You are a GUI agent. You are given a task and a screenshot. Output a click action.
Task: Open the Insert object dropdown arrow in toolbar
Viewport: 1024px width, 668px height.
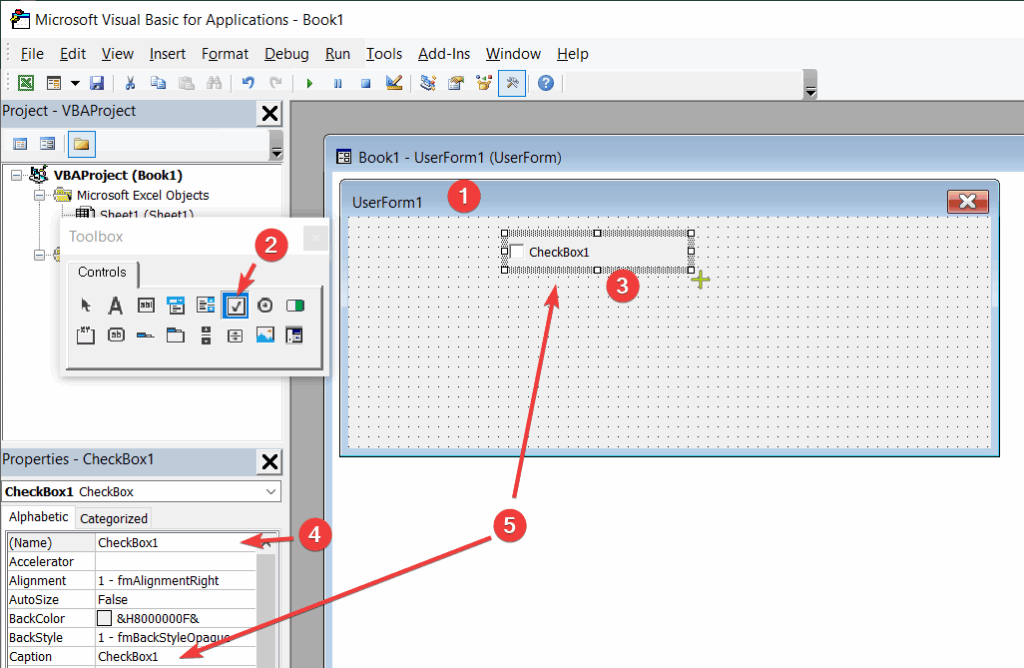pos(75,83)
